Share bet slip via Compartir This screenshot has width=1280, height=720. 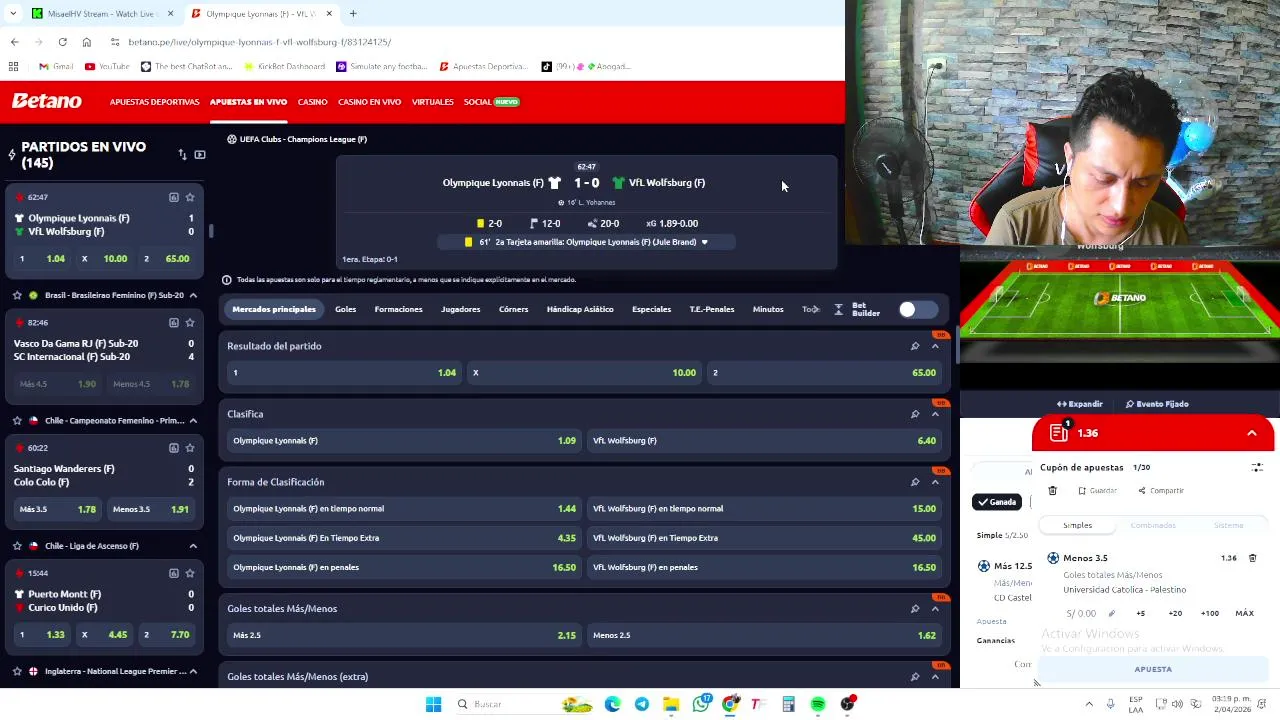1161,491
